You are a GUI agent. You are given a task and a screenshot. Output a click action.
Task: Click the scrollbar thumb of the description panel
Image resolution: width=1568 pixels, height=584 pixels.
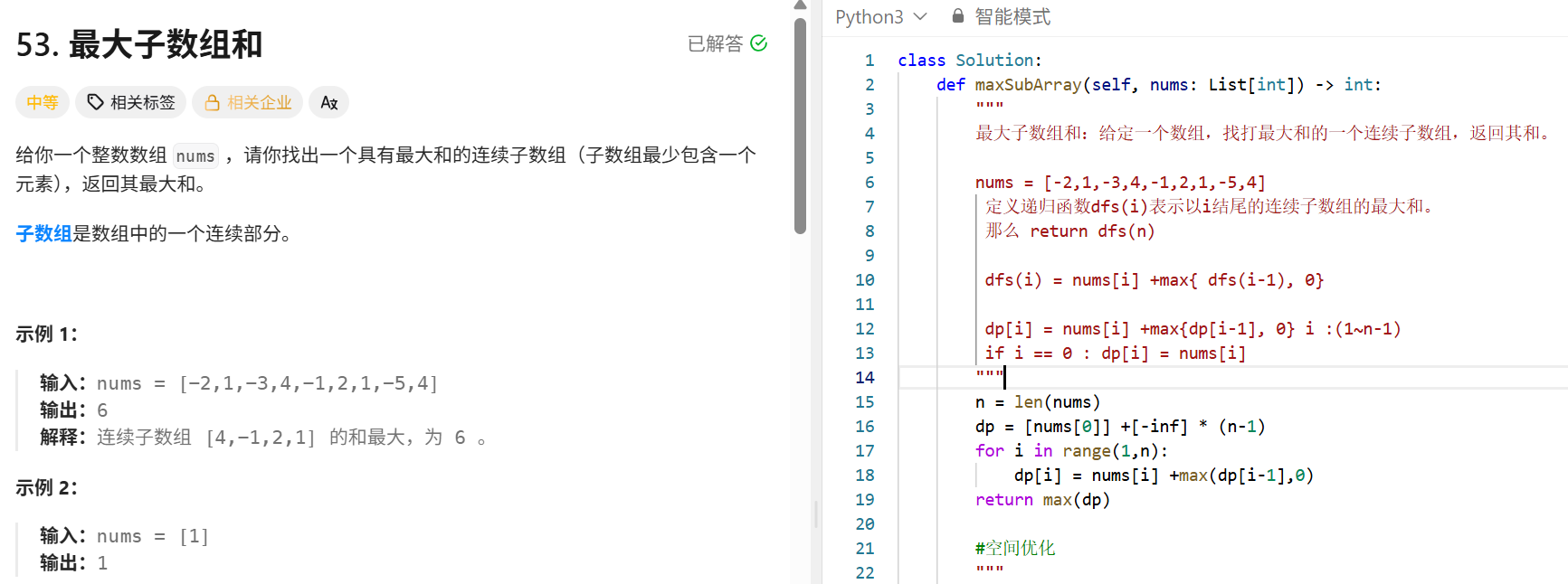(800, 127)
